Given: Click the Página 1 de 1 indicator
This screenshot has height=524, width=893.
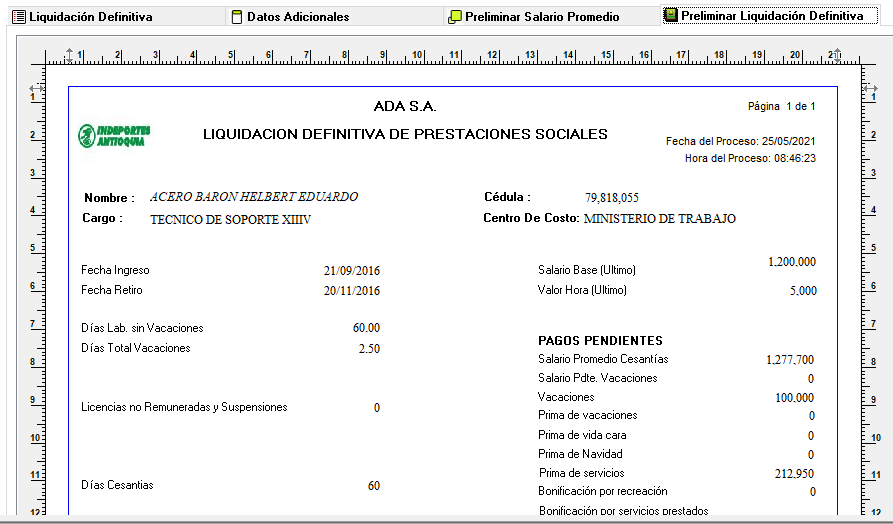Looking at the screenshot, I should 781,106.
